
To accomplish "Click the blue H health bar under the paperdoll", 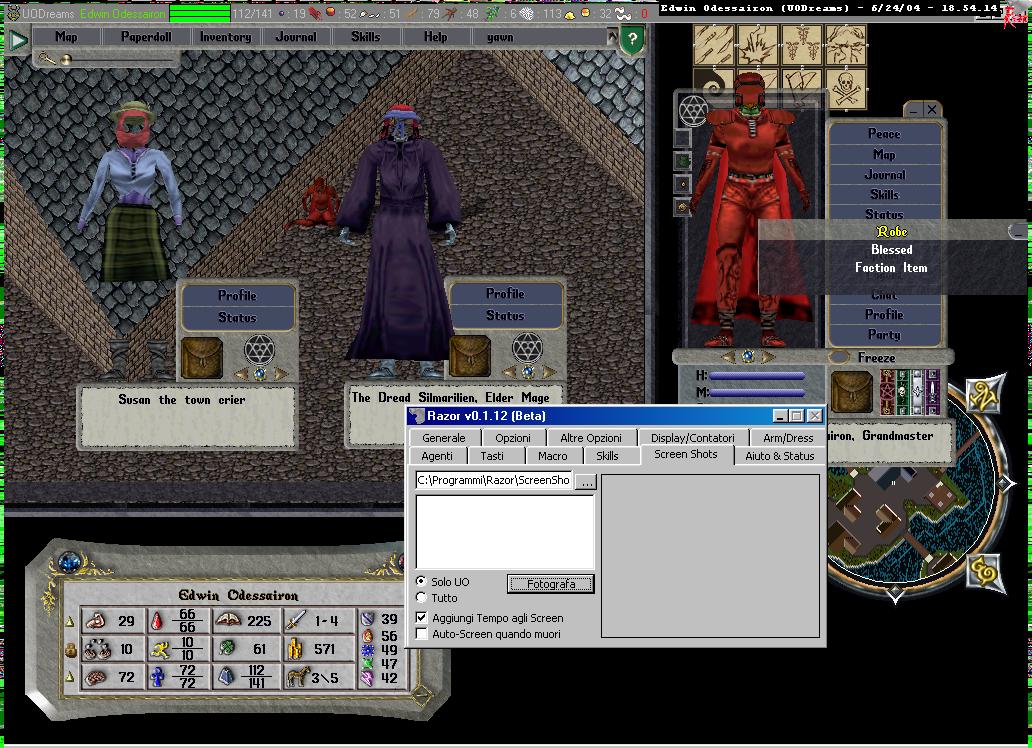I will [x=757, y=376].
